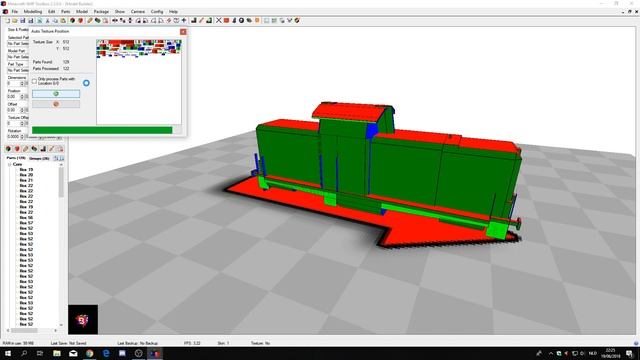Click the Last Save: Not Saved status text

coord(69,344)
